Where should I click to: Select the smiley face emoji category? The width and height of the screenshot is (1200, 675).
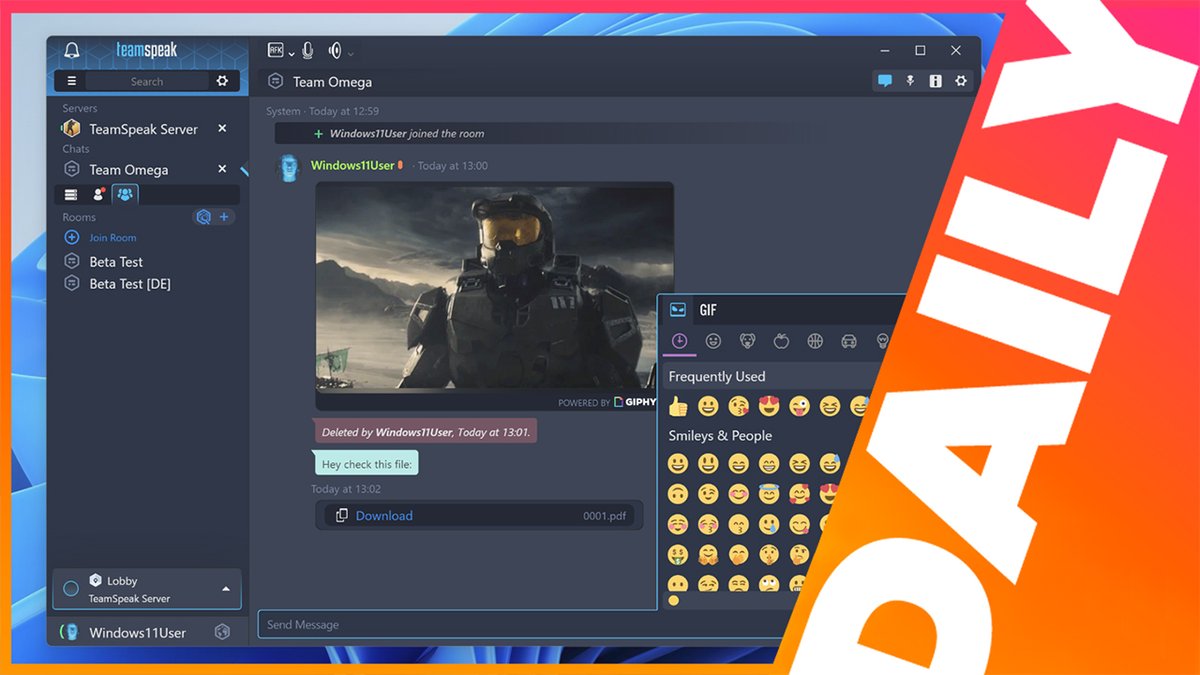[713, 341]
